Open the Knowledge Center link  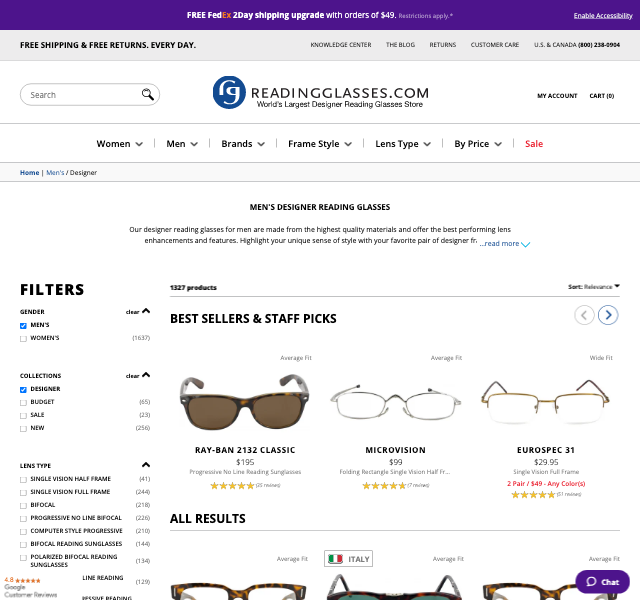(341, 45)
